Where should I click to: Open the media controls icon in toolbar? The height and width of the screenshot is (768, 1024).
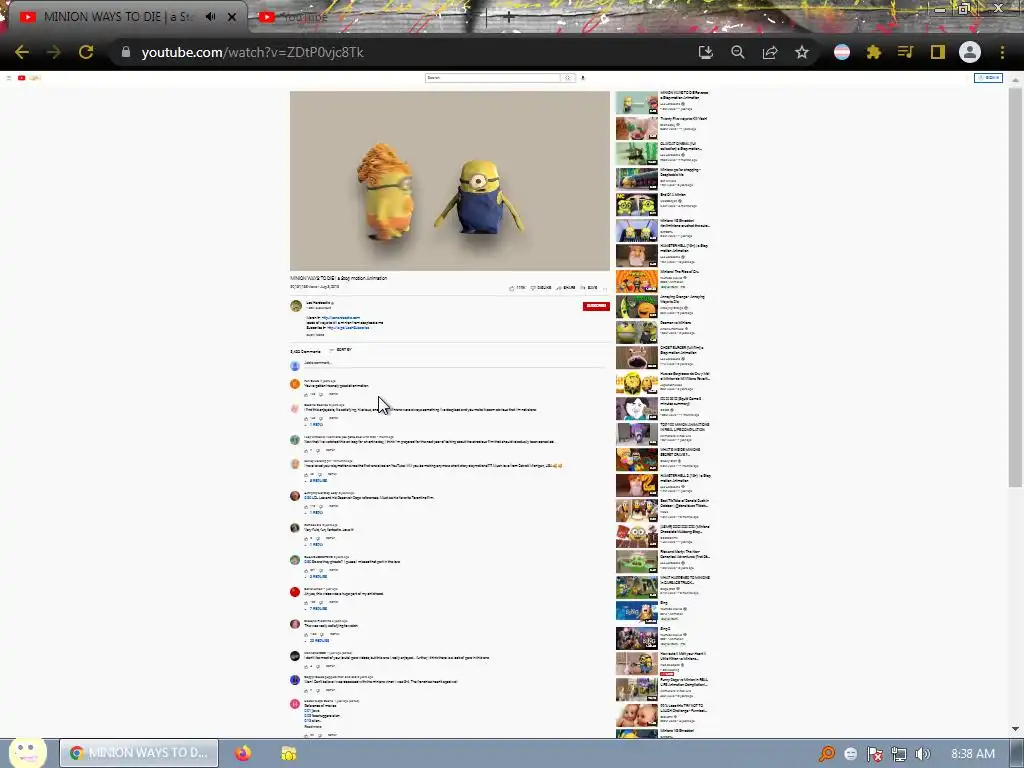point(906,52)
